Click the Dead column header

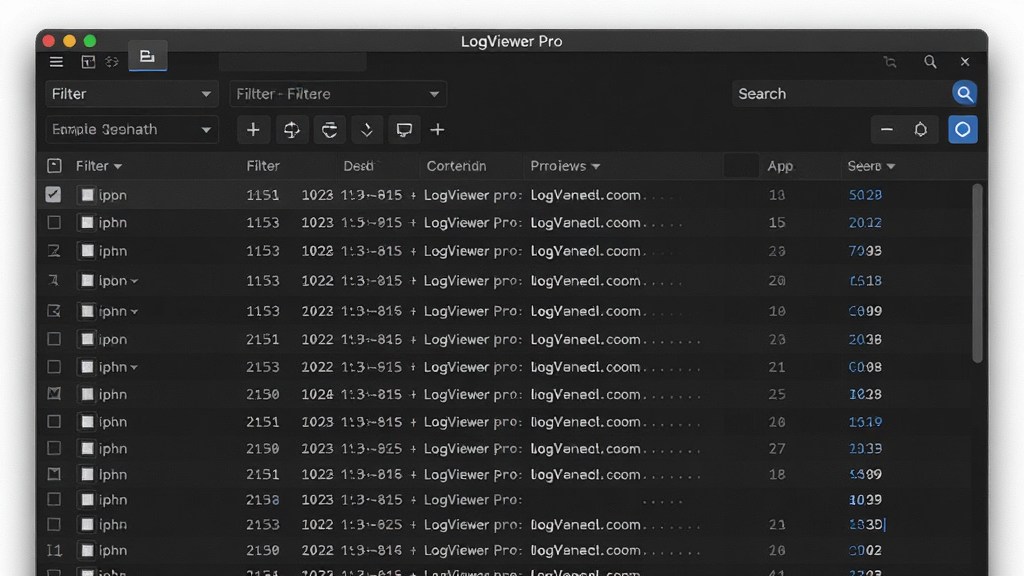[359, 166]
